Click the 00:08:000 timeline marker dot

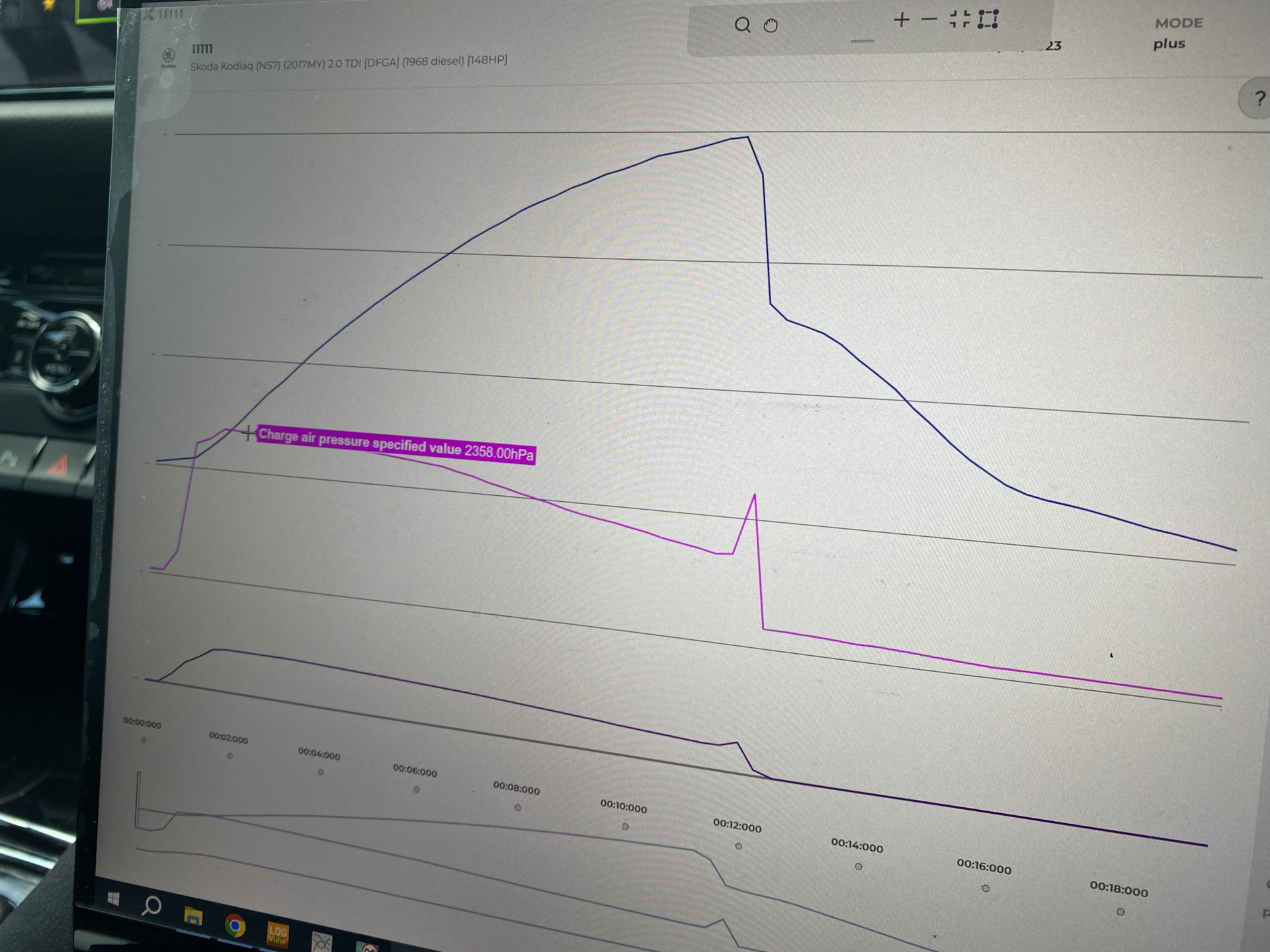click(518, 808)
